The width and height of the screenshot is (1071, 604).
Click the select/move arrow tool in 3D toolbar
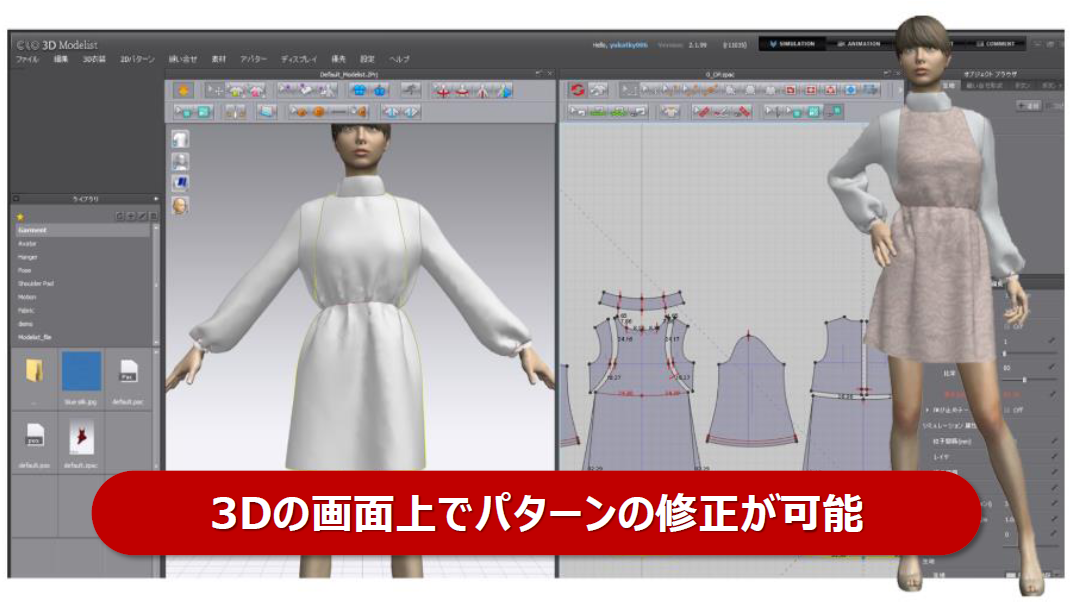click(x=213, y=91)
